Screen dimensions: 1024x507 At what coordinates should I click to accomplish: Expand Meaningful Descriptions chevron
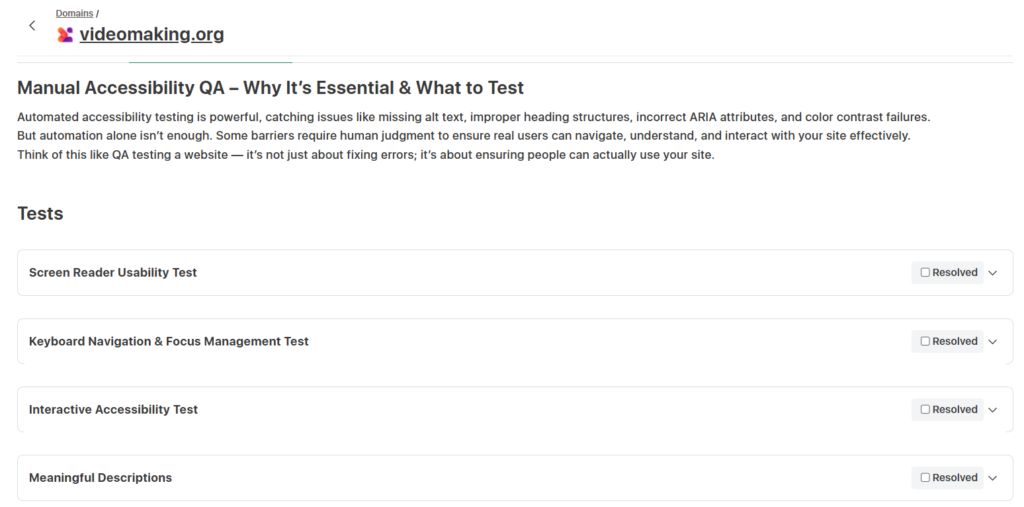[x=993, y=478]
